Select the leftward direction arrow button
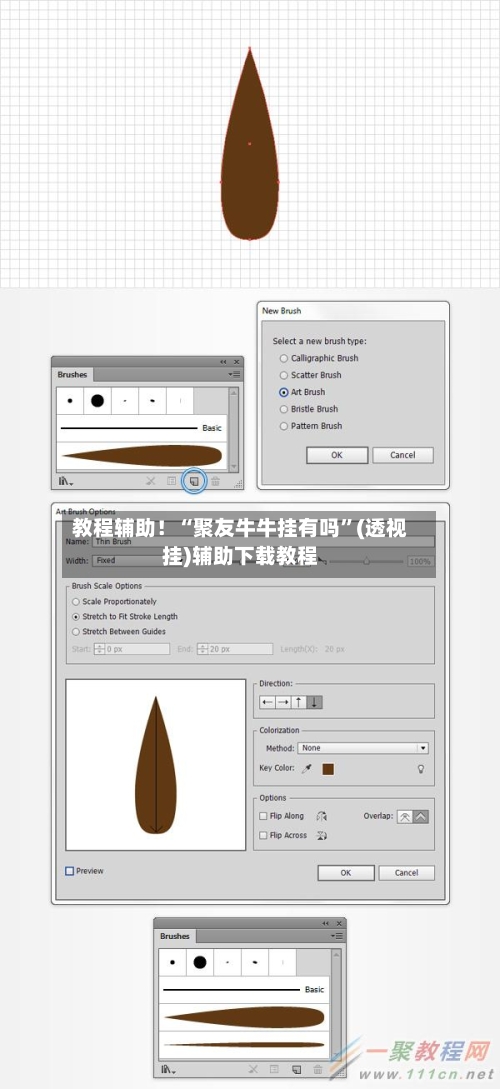The width and height of the screenshot is (500, 1089). pos(267,702)
